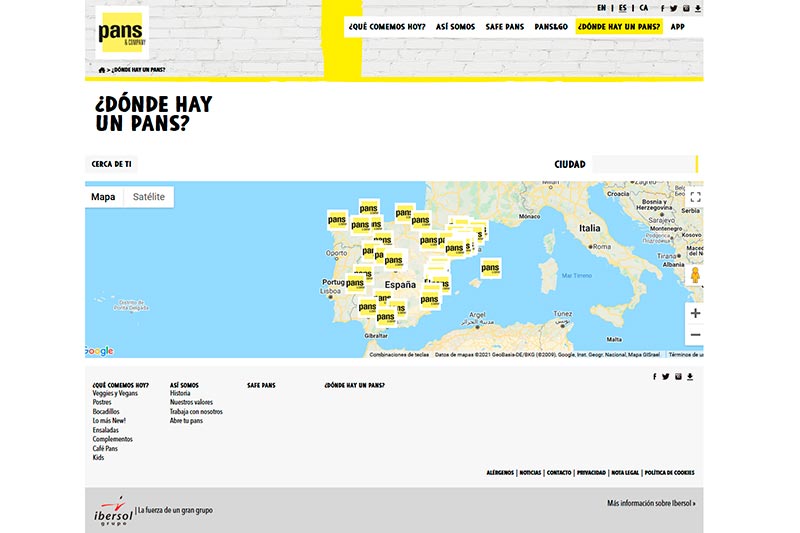Screen dimensions: 800x533
Task: Zoom in on the map
Action: 695,313
